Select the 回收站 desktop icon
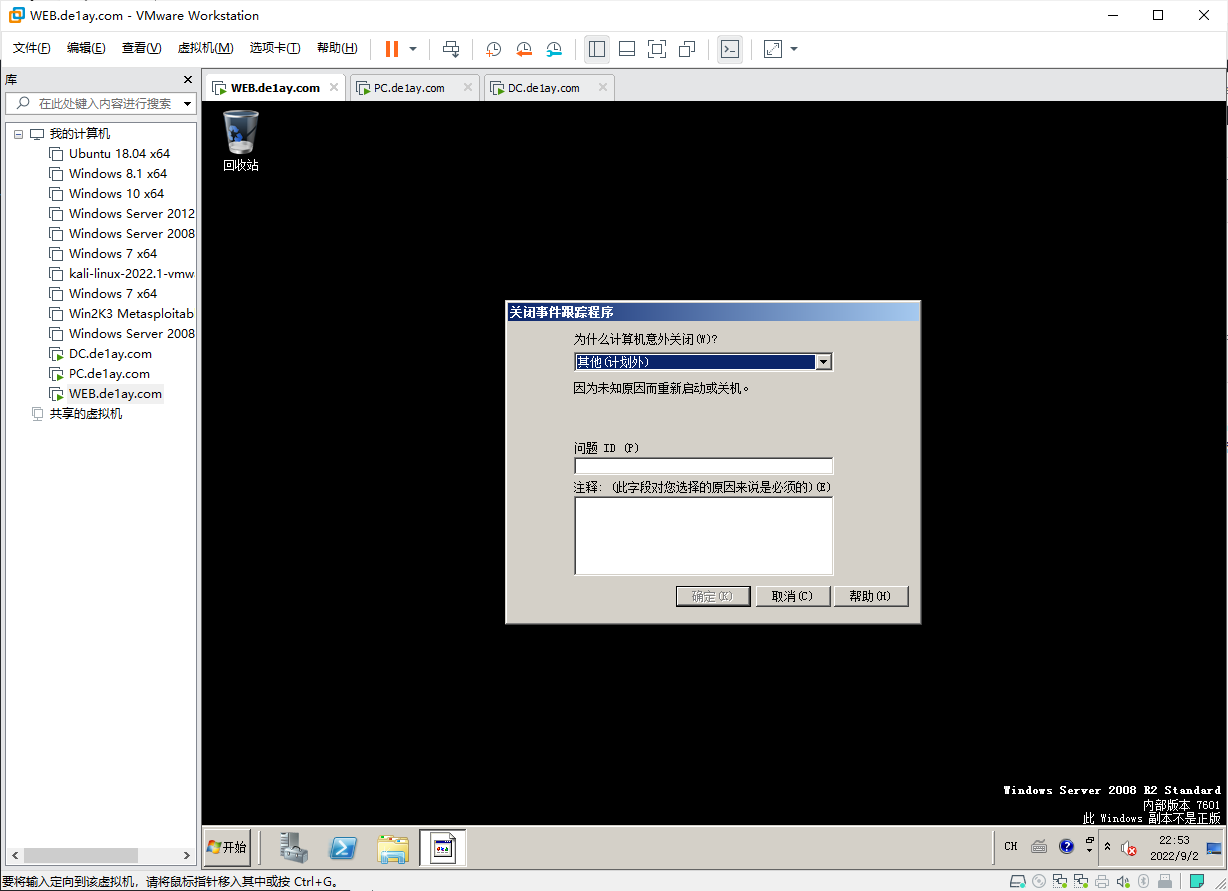The width and height of the screenshot is (1228, 891). point(240,141)
